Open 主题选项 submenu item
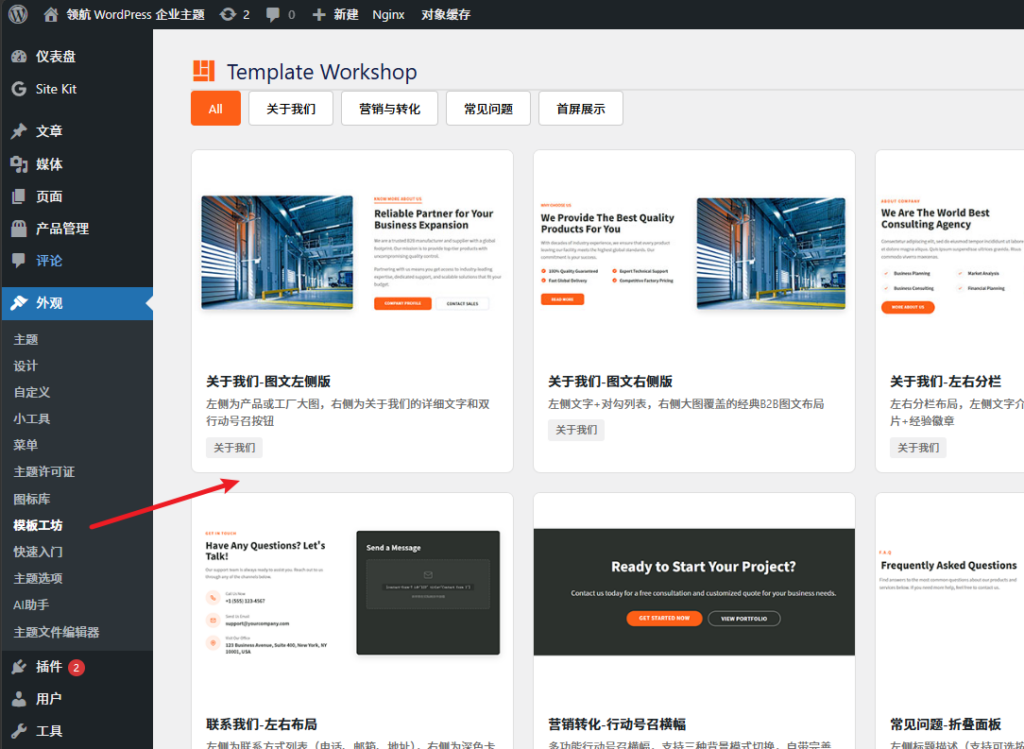The height and width of the screenshot is (749, 1024). tap(38, 578)
